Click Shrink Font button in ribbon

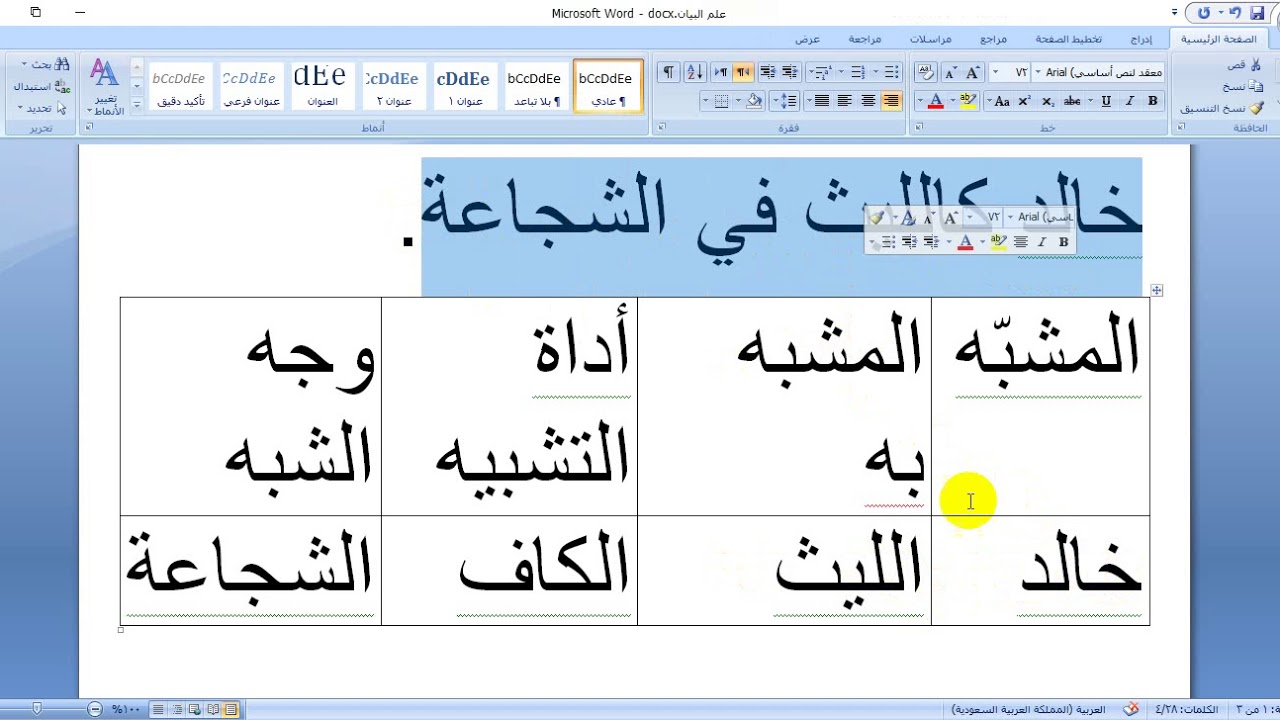point(949,72)
